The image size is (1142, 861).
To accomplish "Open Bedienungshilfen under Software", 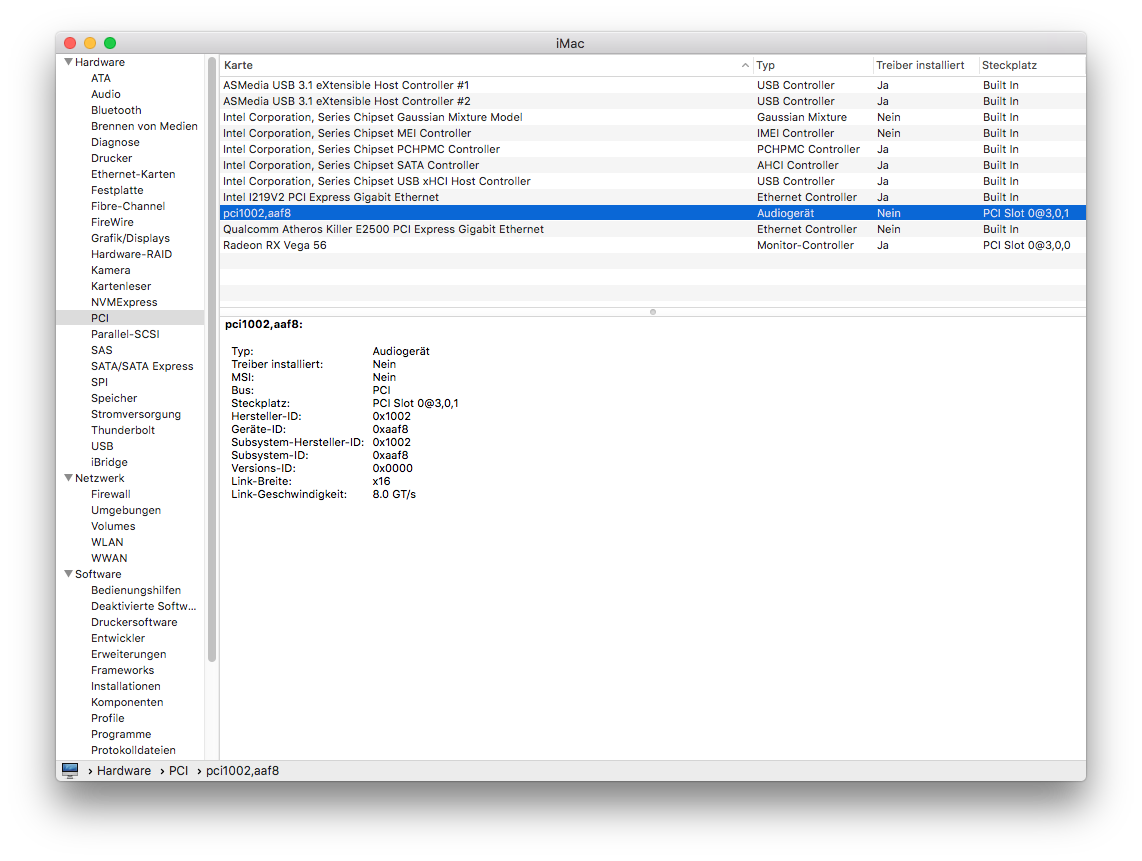I will click(x=135, y=591).
